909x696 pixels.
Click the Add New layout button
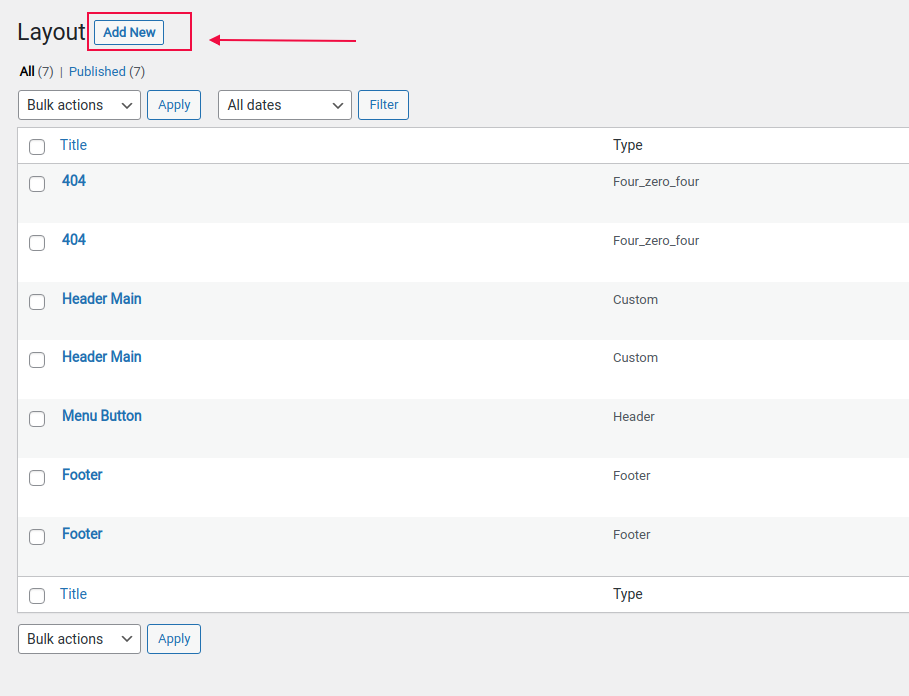click(129, 32)
